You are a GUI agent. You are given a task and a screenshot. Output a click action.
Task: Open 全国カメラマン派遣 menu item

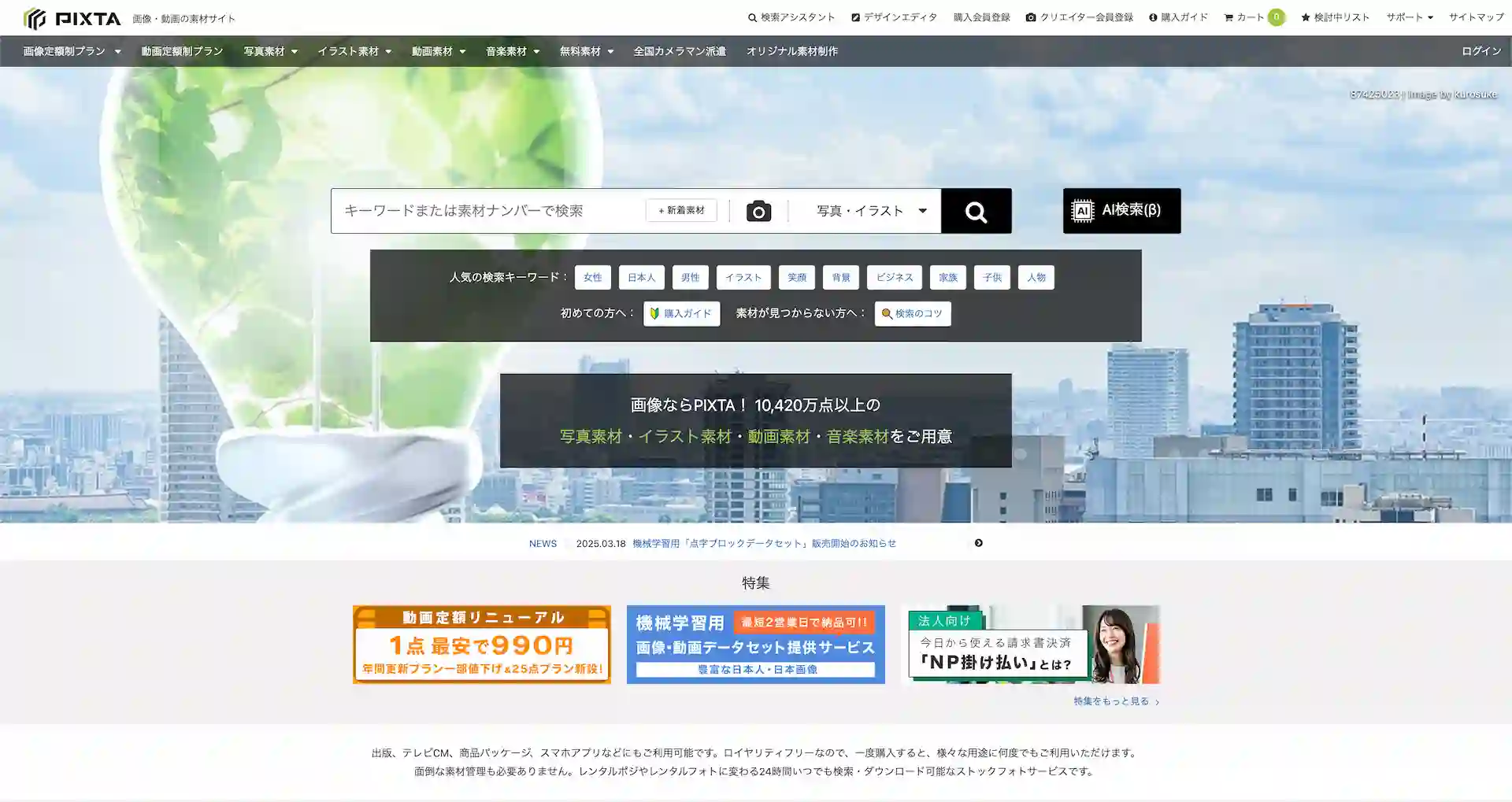click(680, 51)
